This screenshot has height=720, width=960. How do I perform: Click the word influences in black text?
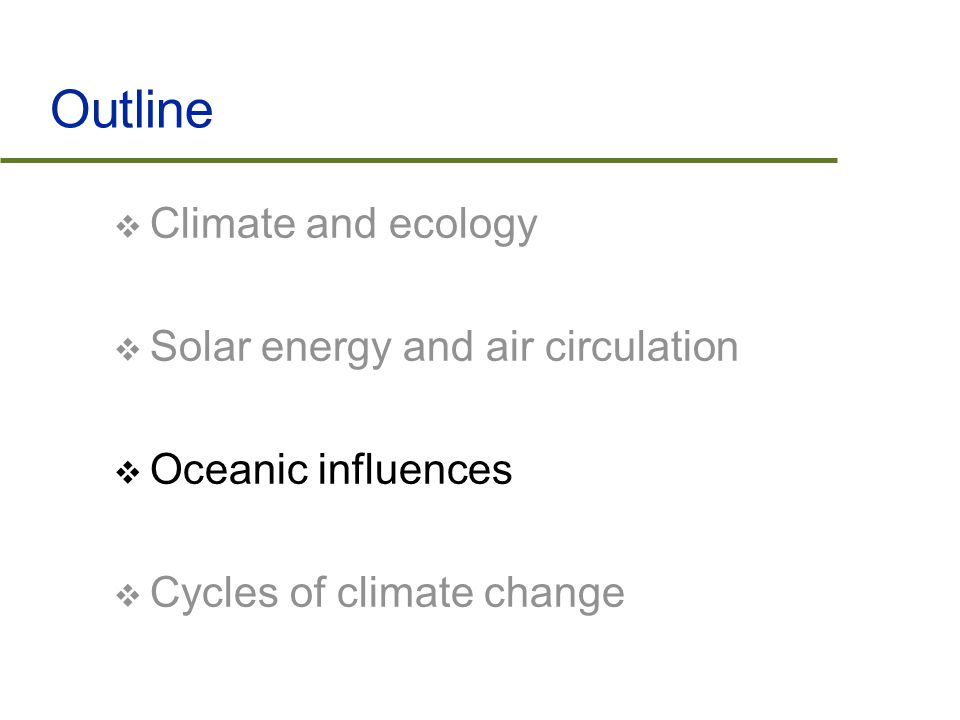point(415,470)
